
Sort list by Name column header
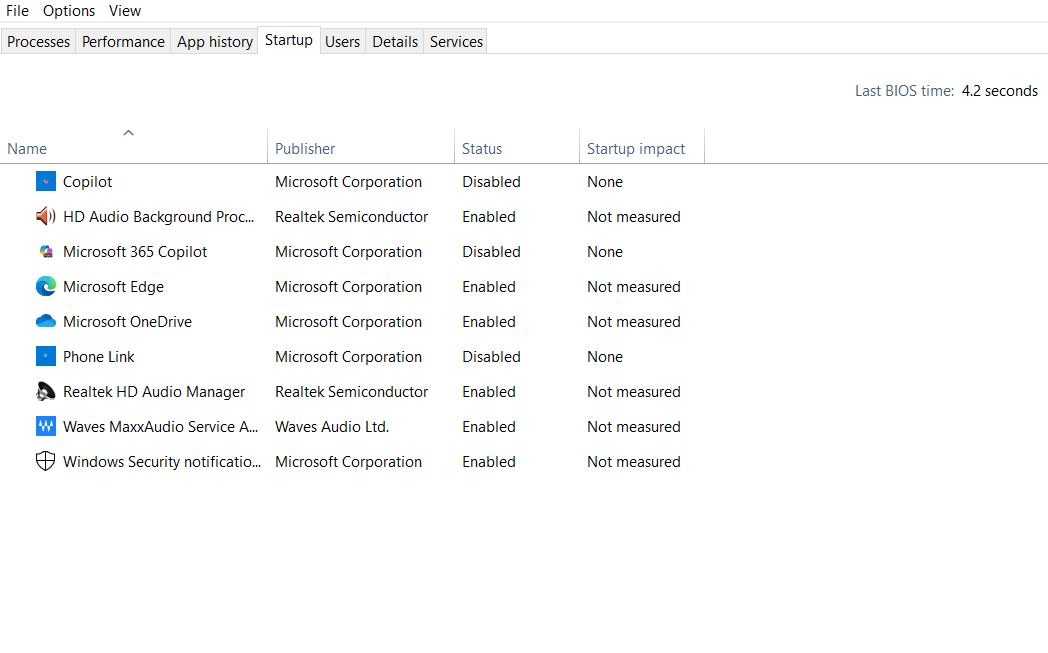pos(27,148)
